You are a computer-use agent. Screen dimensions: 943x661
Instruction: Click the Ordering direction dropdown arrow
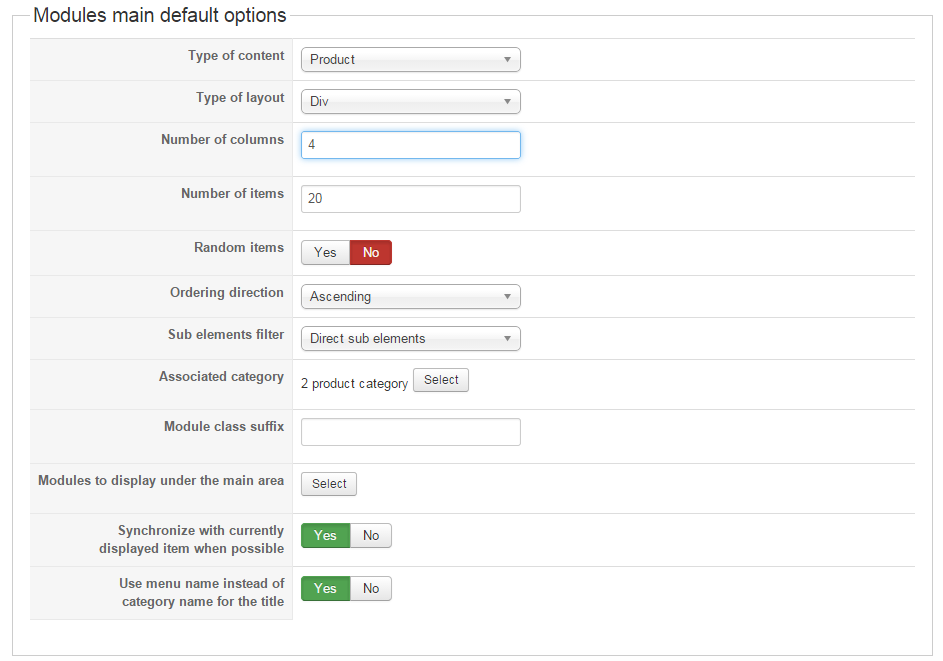coord(508,297)
